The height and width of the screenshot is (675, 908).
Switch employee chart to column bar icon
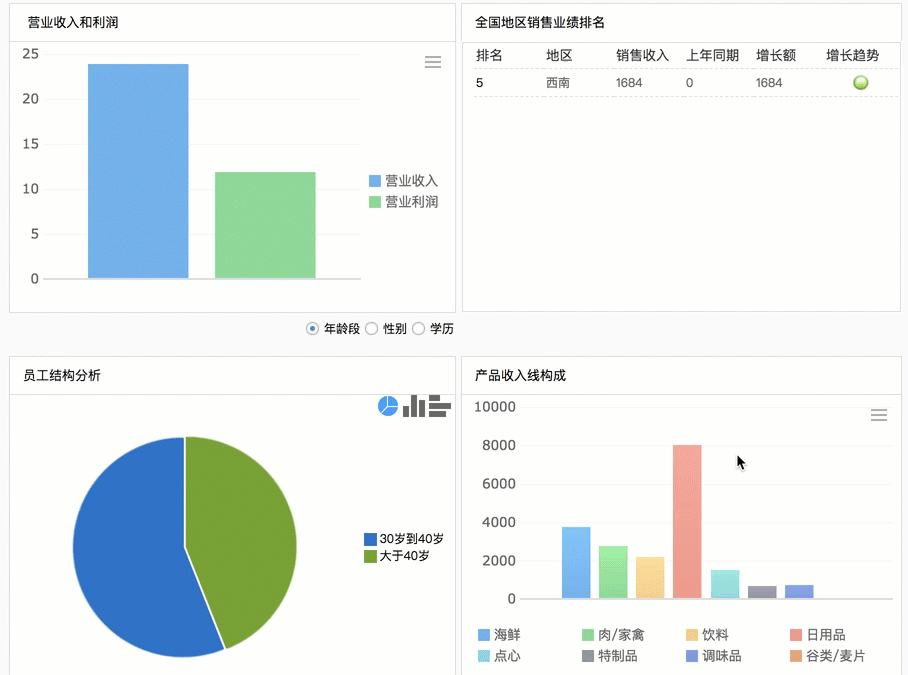413,406
